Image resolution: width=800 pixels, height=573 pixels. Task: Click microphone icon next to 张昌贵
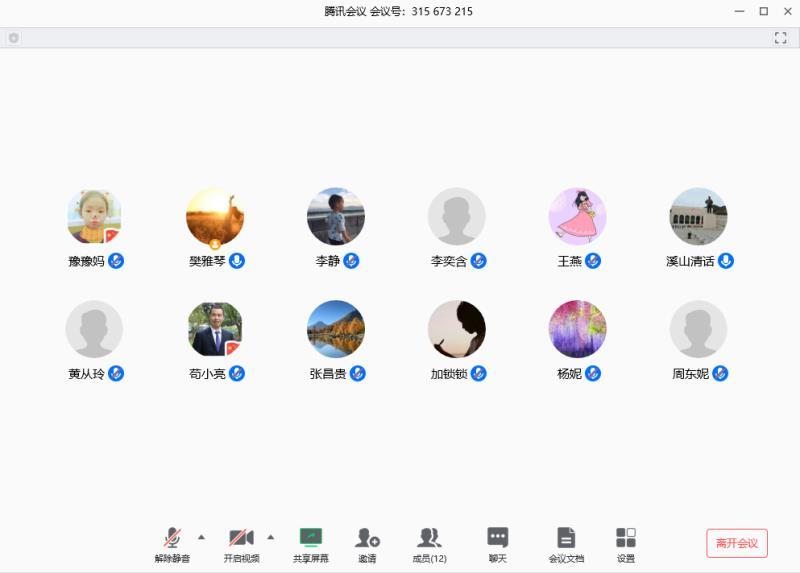click(x=358, y=373)
